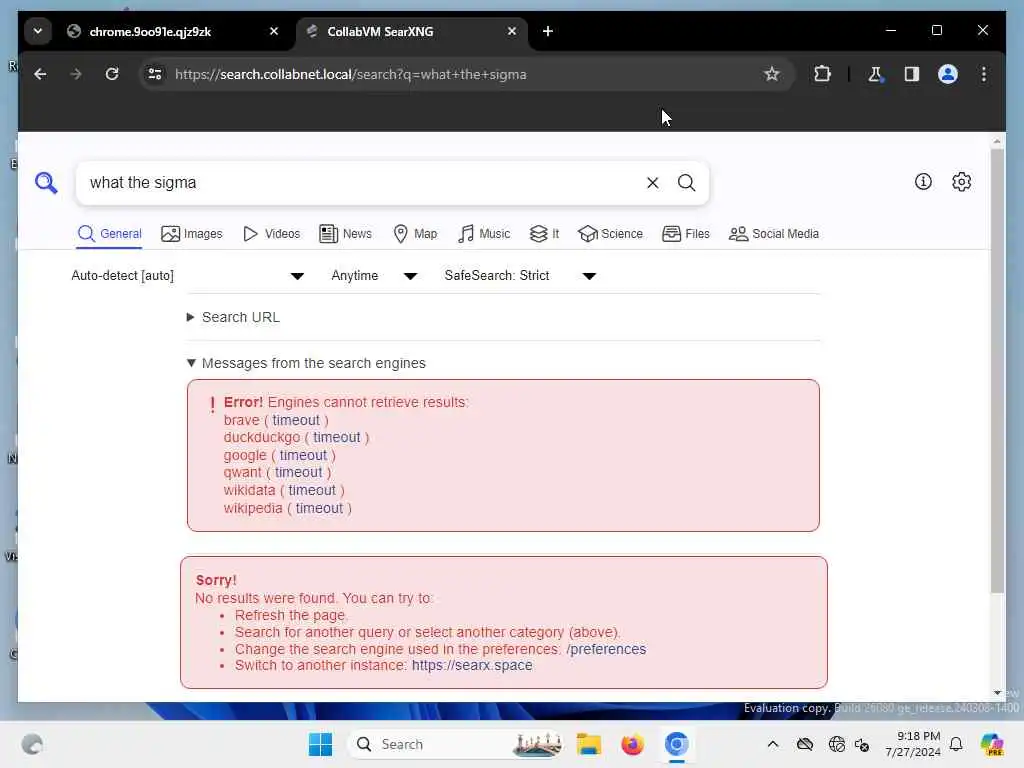This screenshot has width=1024, height=768.
Task: Click the page vertical scrollbar thumb
Action: tap(997, 371)
